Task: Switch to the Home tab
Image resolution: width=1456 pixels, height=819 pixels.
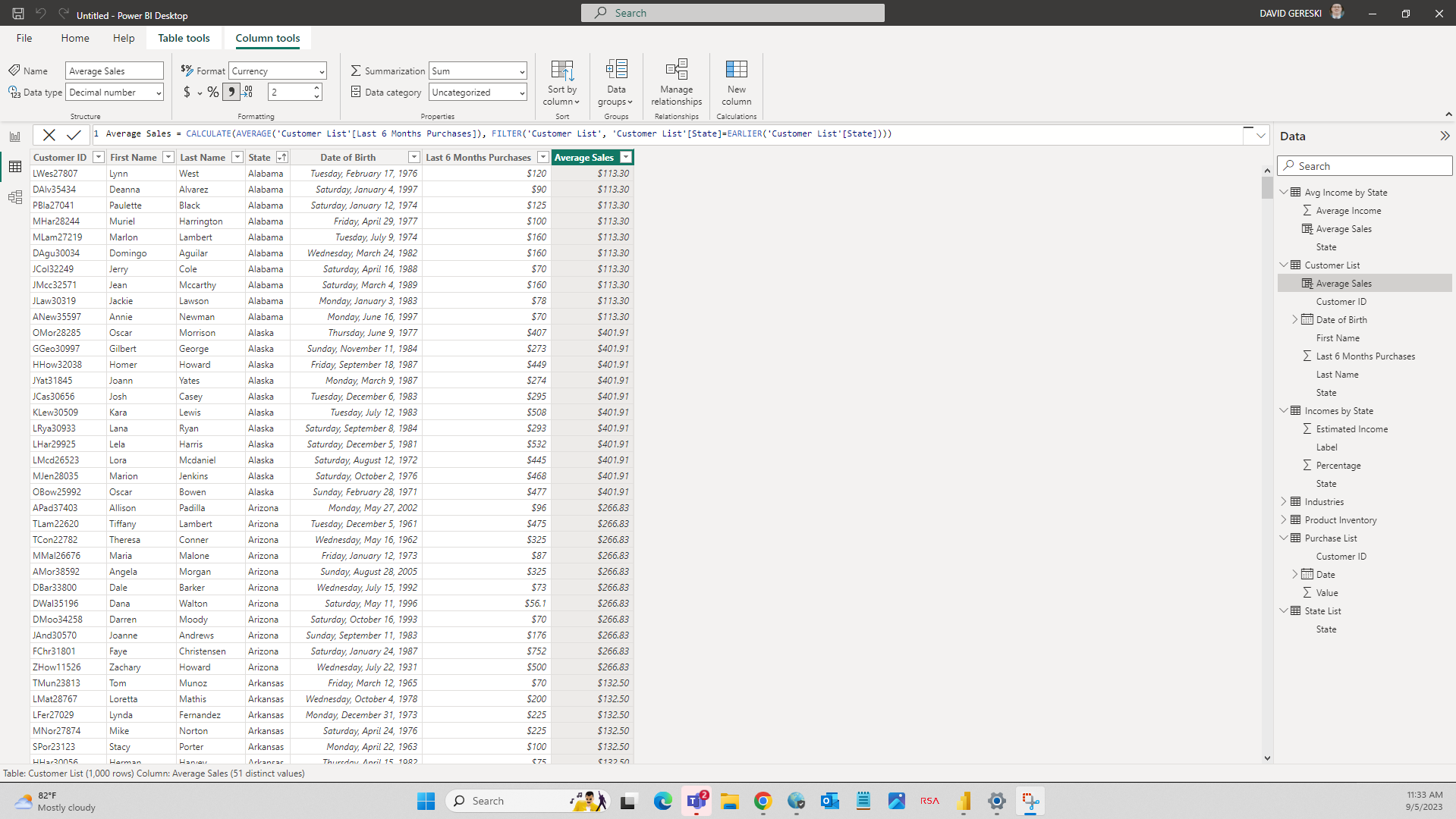Action: [75, 38]
